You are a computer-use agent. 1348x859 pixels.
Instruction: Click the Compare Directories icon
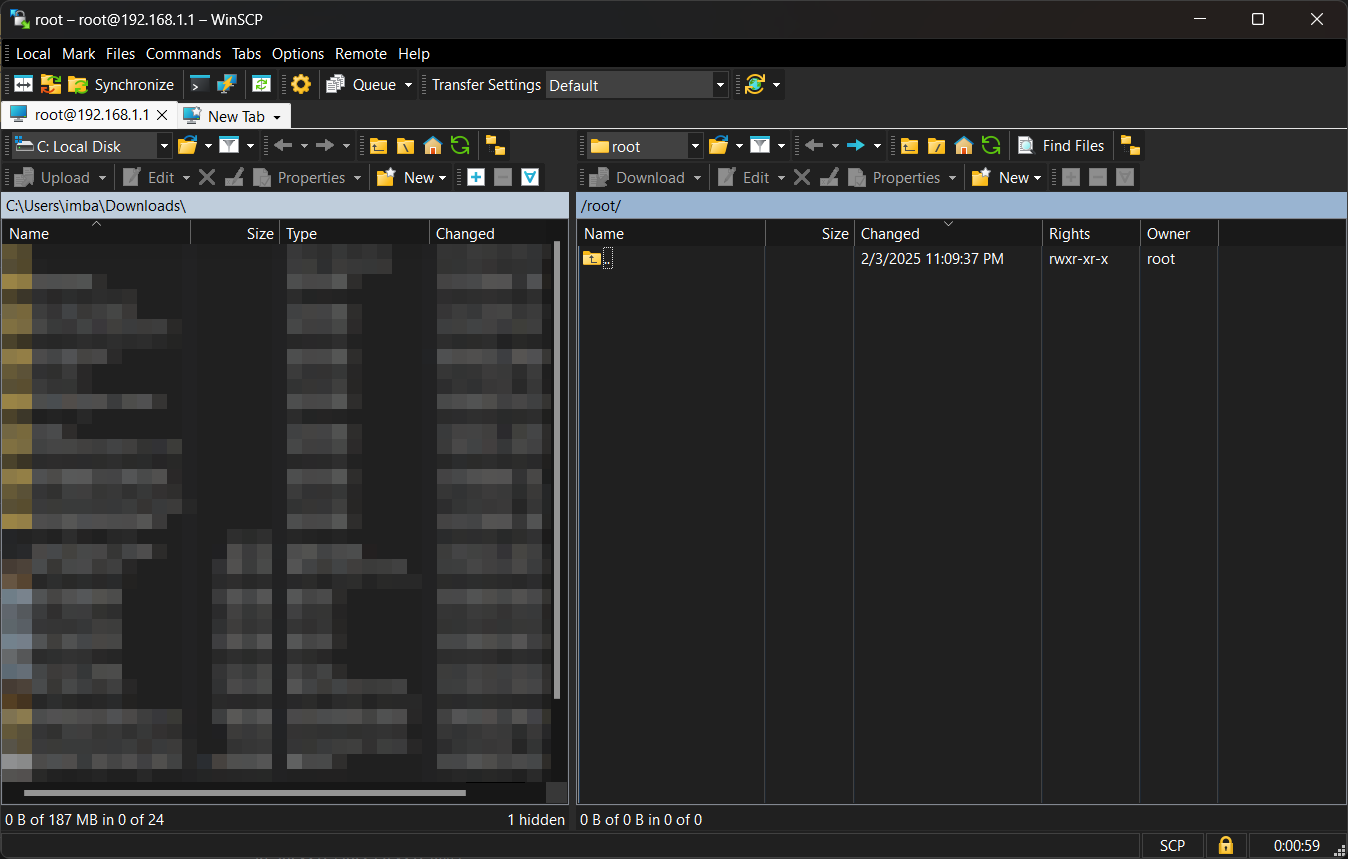(x=25, y=85)
